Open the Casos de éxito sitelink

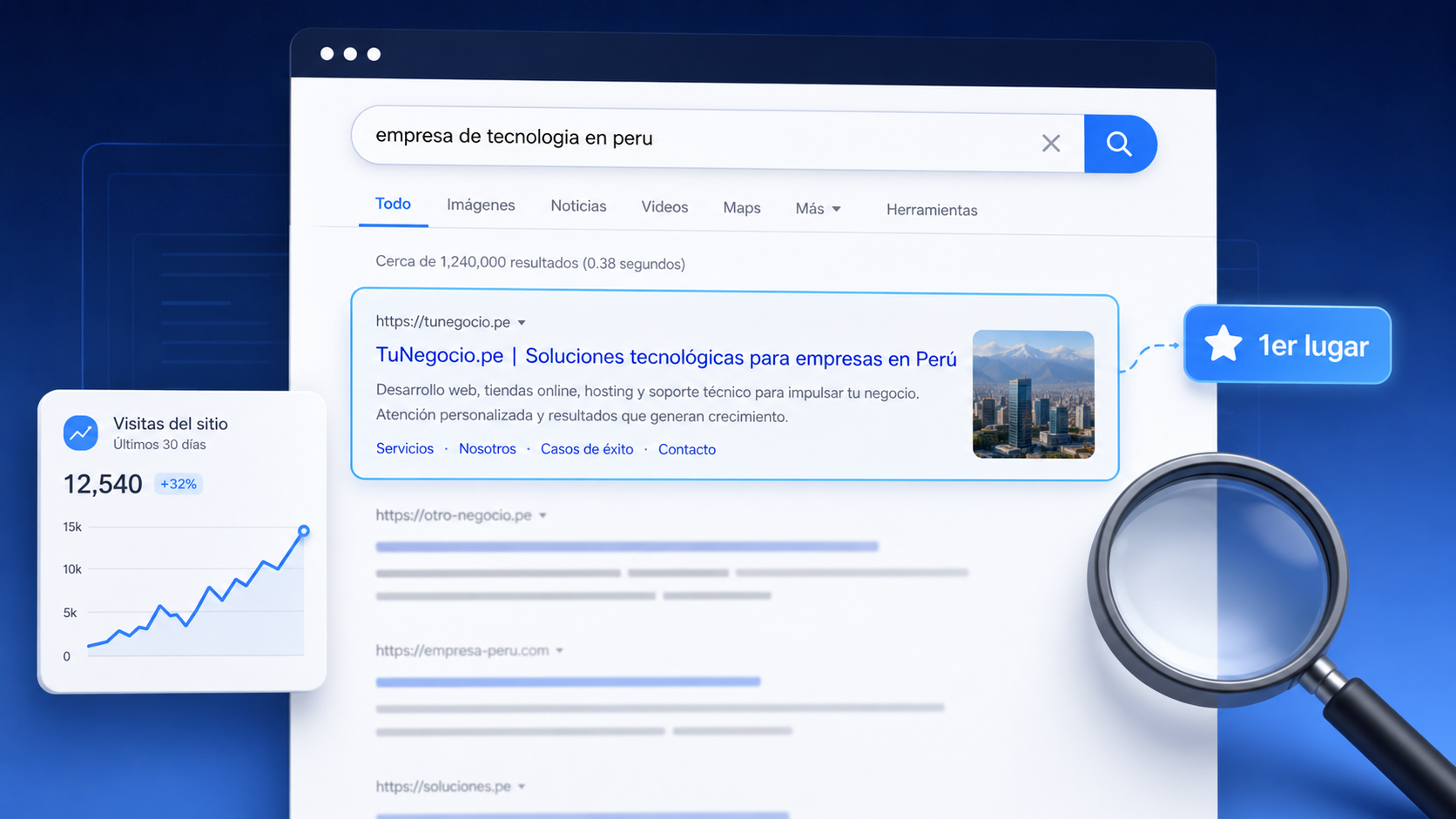[x=587, y=449]
